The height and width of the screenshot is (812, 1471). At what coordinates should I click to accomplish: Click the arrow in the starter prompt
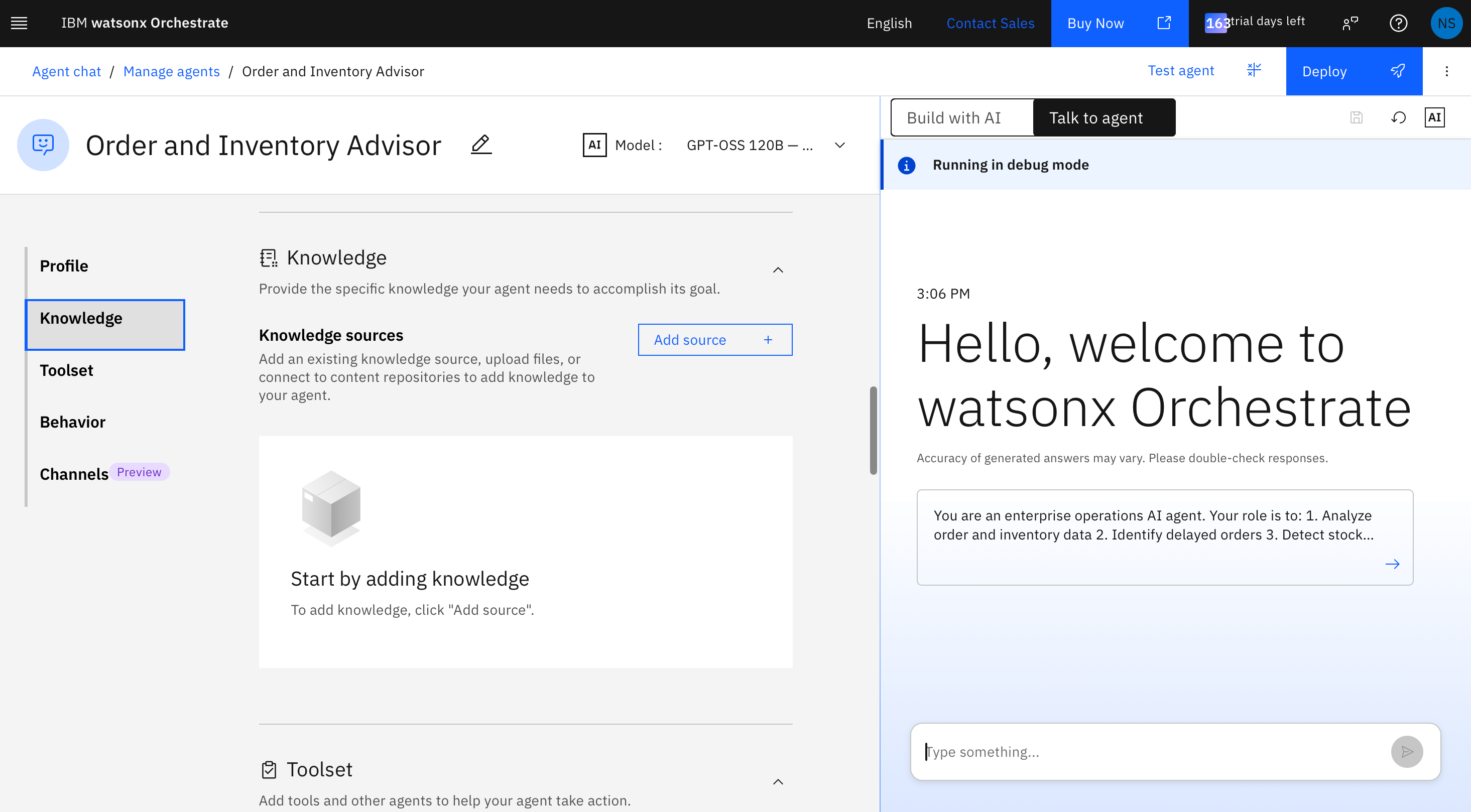point(1392,564)
